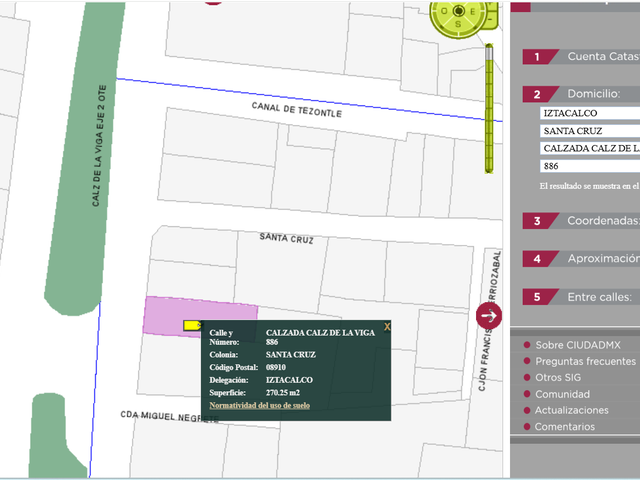Click the street number field containing 886
The height and width of the screenshot is (480, 640).
click(x=590, y=166)
